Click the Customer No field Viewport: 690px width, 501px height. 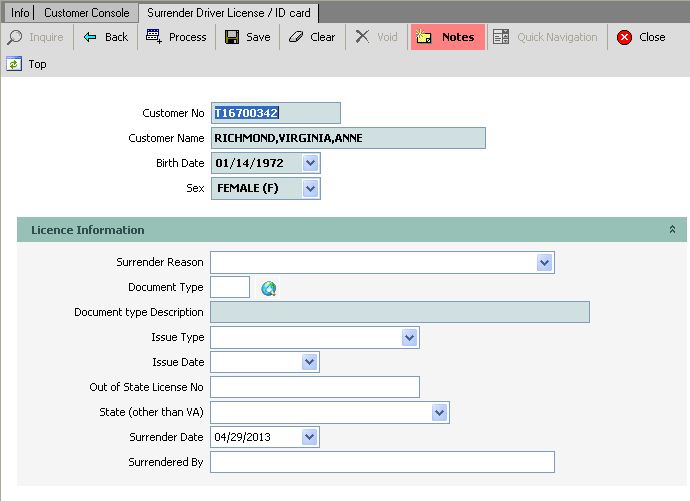275,113
